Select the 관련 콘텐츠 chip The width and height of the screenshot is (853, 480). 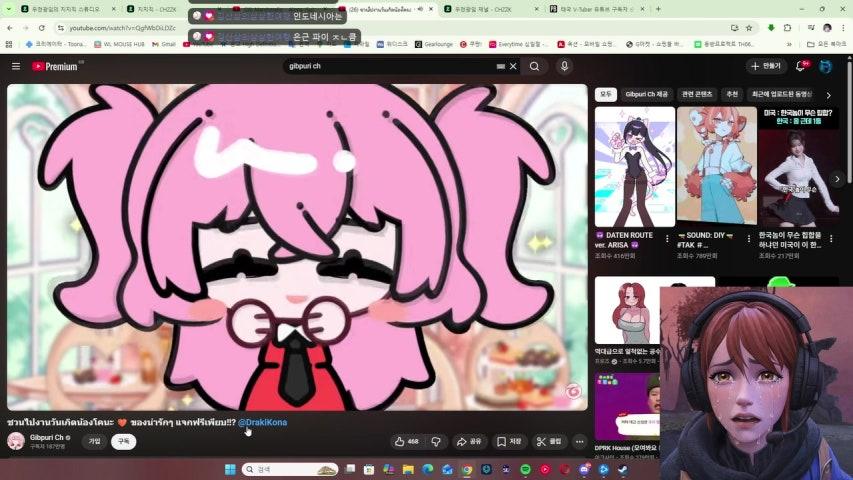[697, 94]
